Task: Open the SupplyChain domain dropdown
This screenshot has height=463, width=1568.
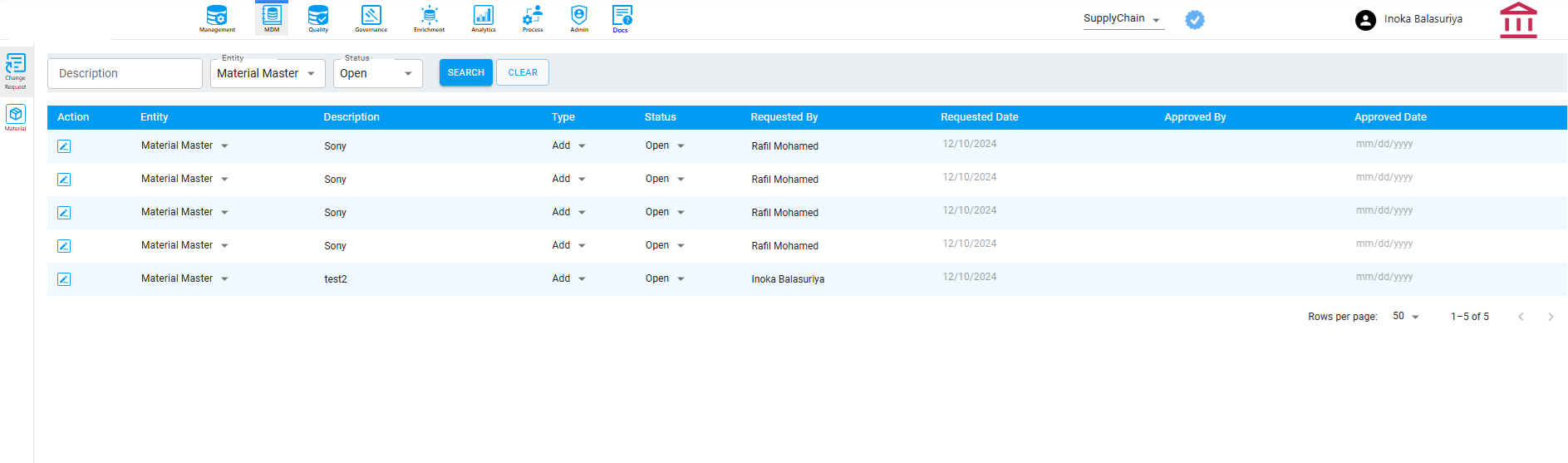Action: click(x=1123, y=19)
